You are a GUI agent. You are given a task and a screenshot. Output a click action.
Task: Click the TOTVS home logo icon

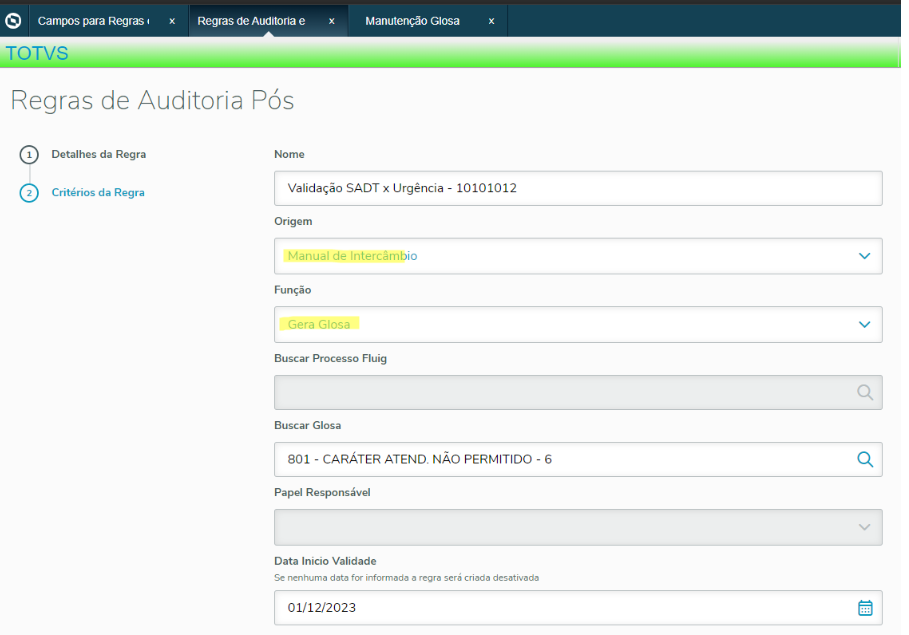click(13, 20)
